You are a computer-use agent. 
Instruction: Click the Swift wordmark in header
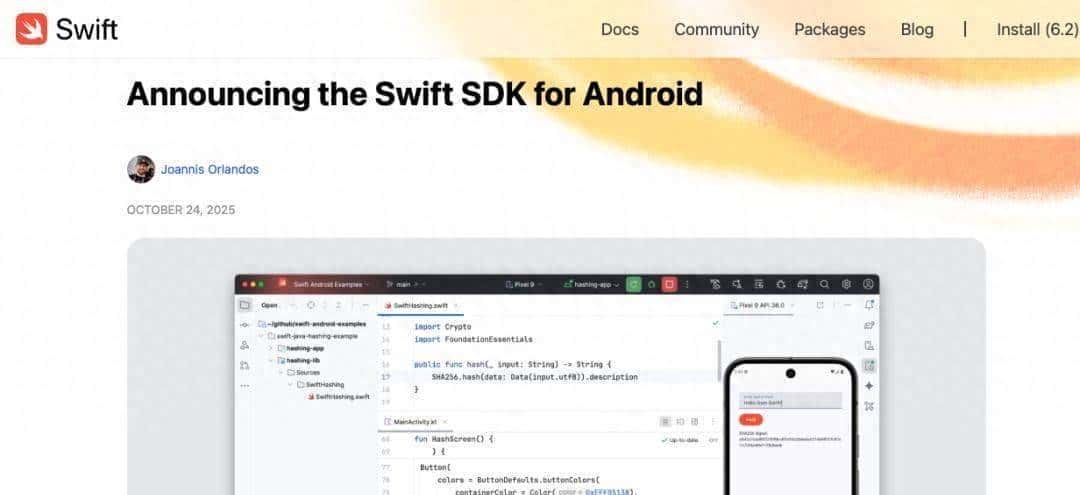[x=87, y=30]
